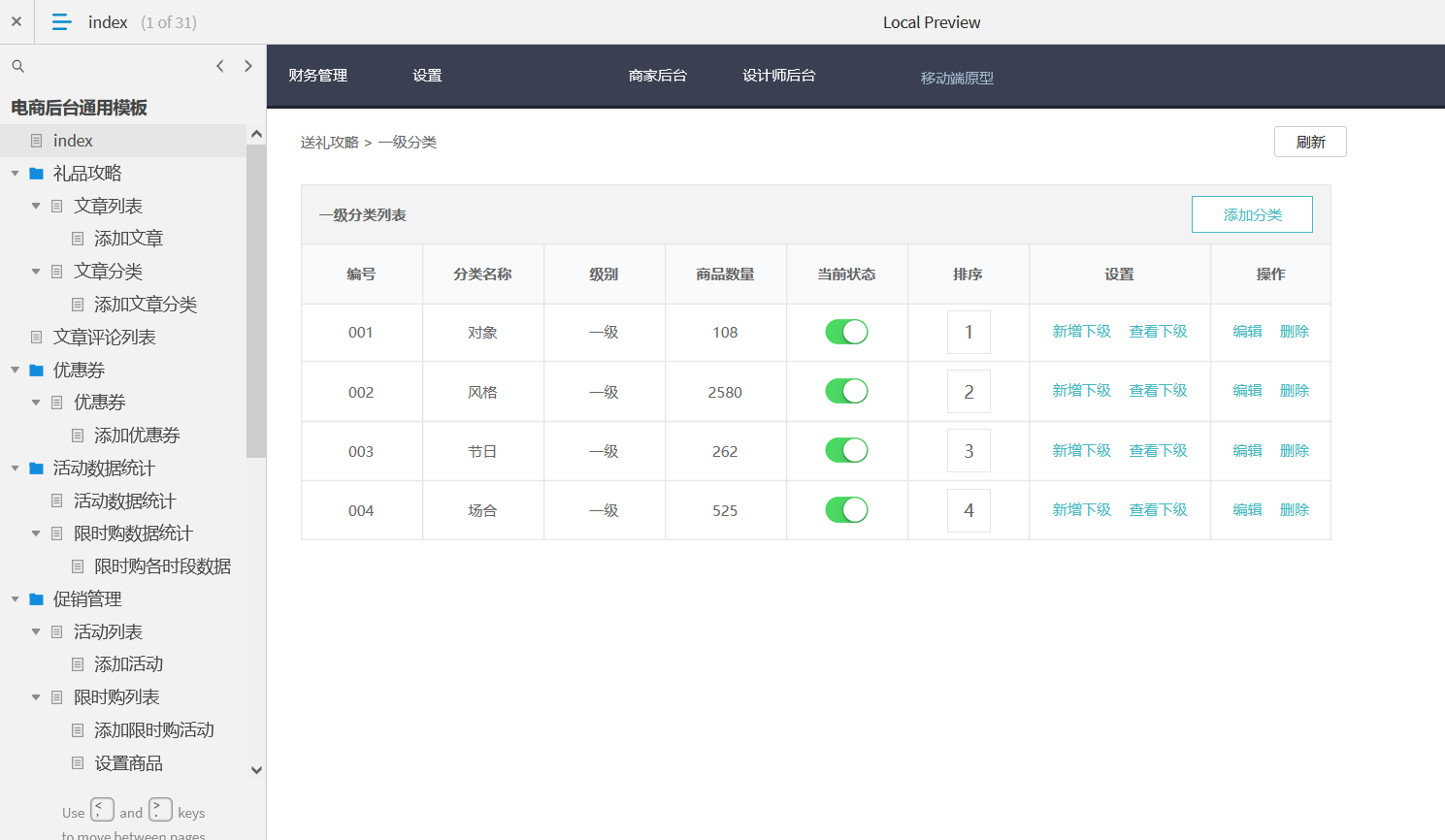Go to previous page with left chevron
This screenshot has width=1445, height=840.
pos(220,66)
